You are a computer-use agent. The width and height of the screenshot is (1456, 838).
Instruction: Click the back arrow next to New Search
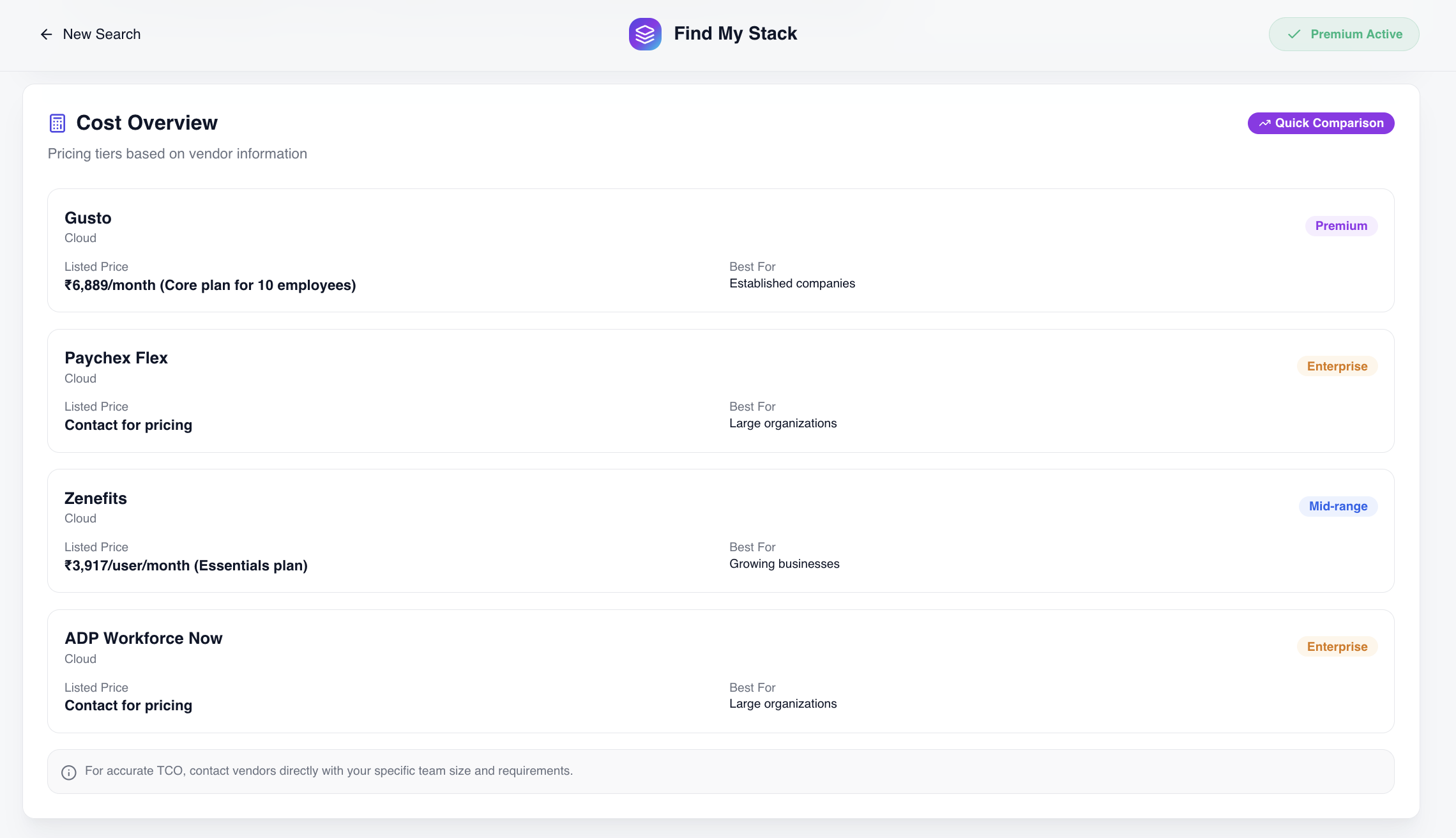46,34
